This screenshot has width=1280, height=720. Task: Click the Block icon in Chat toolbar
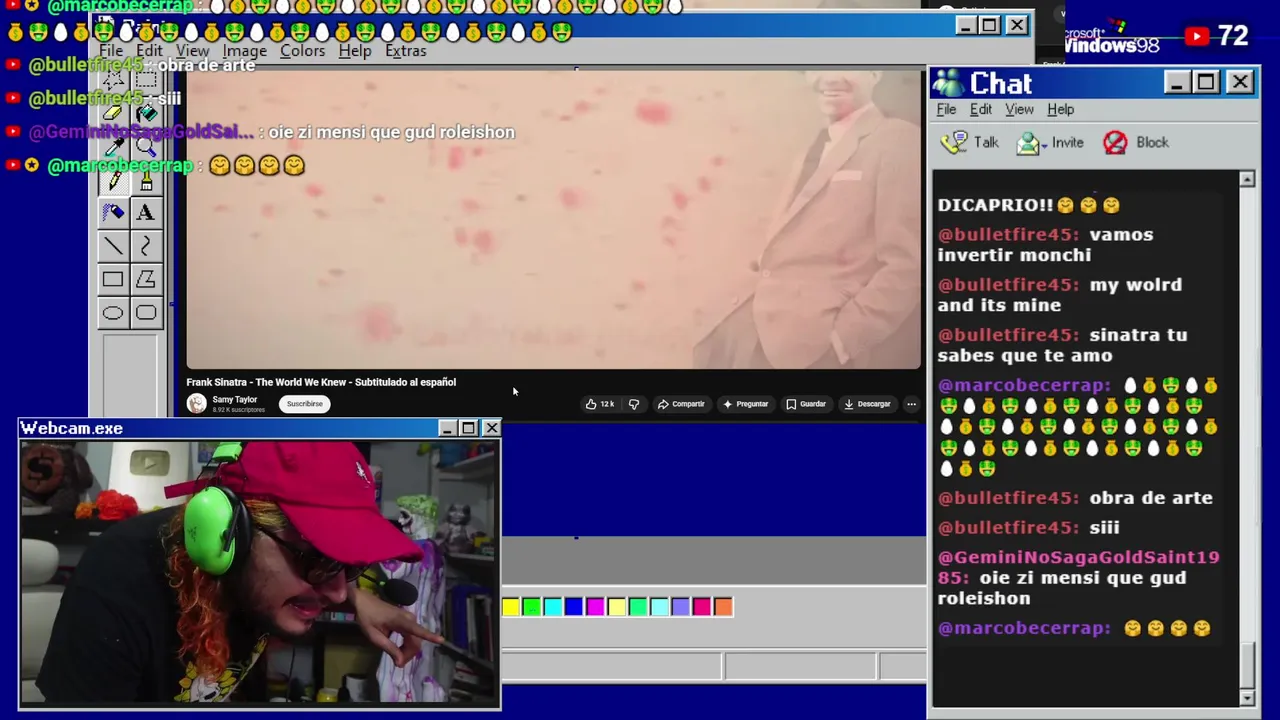pos(1115,143)
